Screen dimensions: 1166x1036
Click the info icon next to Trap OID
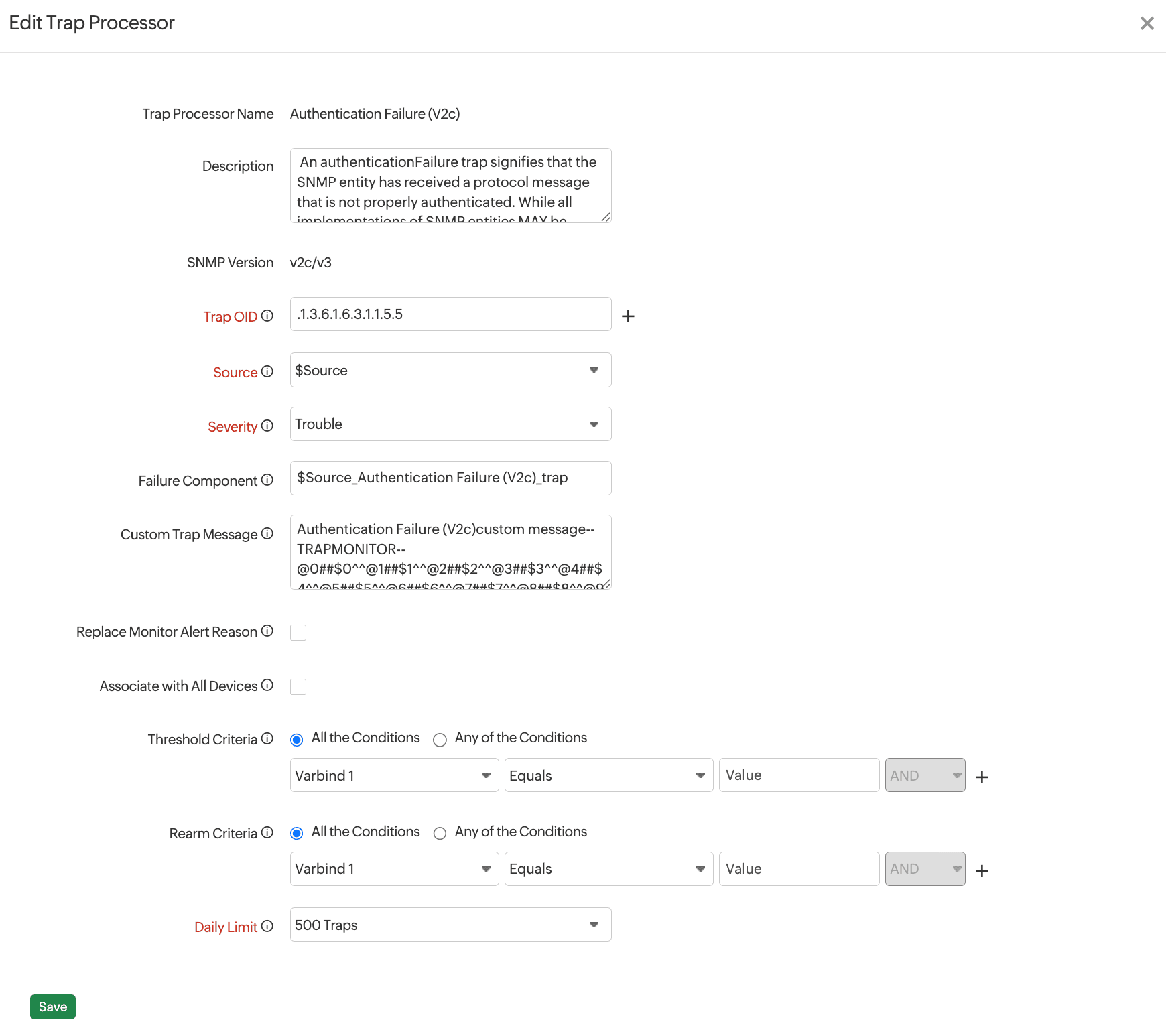(267, 316)
